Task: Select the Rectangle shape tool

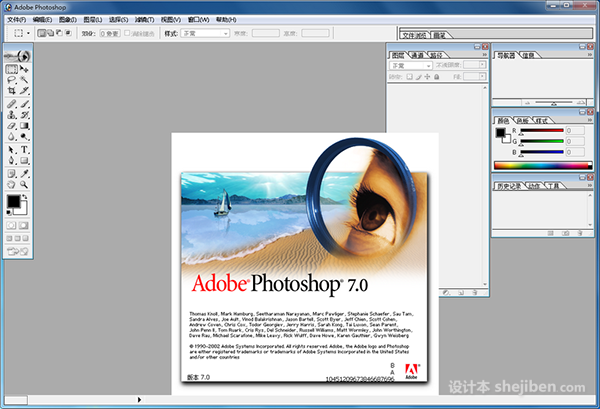Action: tap(24, 160)
